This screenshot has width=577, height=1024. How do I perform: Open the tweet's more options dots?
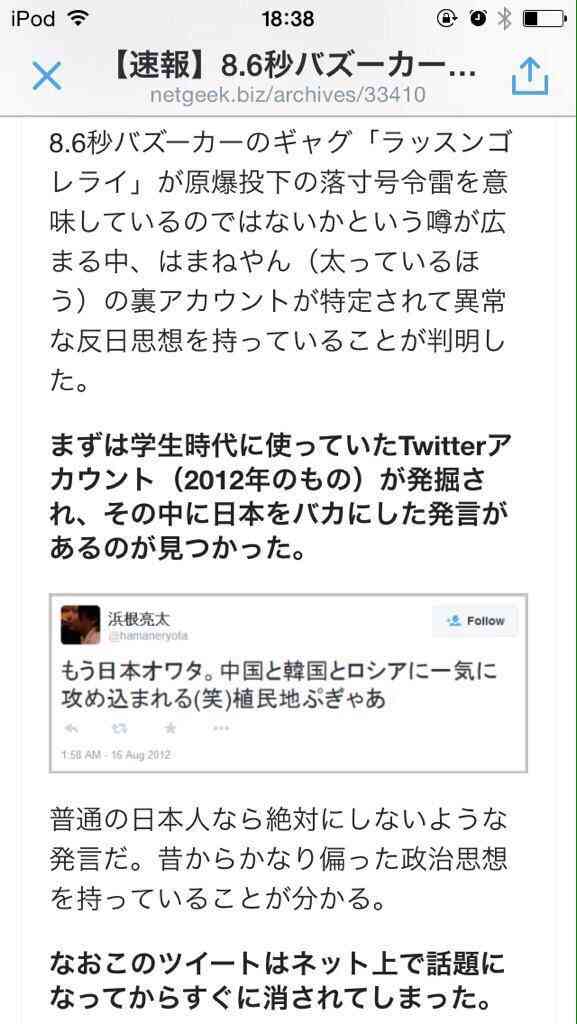pos(221,728)
